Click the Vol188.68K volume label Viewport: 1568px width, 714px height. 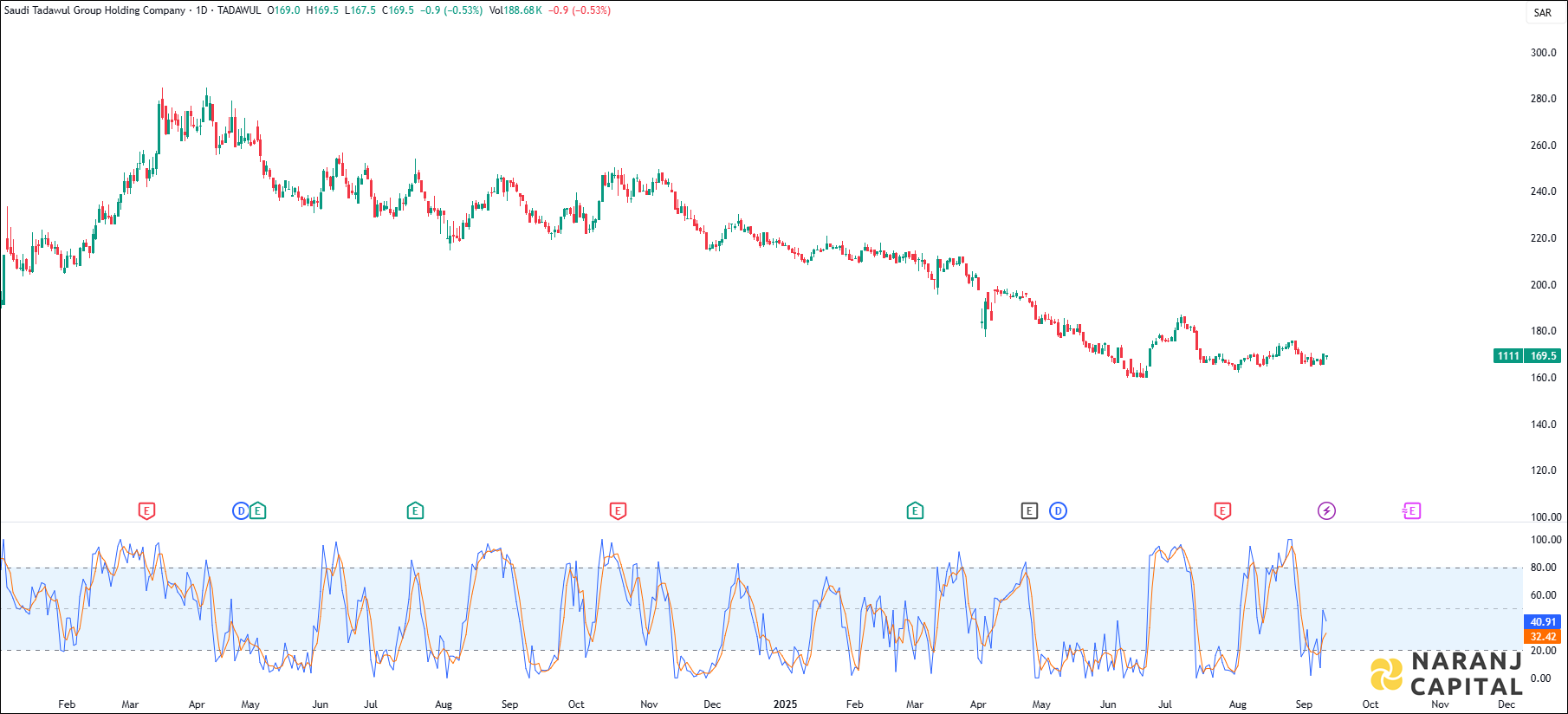[515, 10]
